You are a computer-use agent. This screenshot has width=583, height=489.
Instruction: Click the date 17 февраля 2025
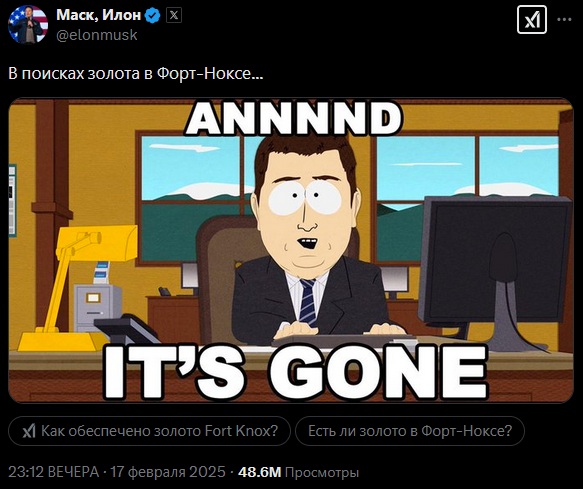point(168,472)
